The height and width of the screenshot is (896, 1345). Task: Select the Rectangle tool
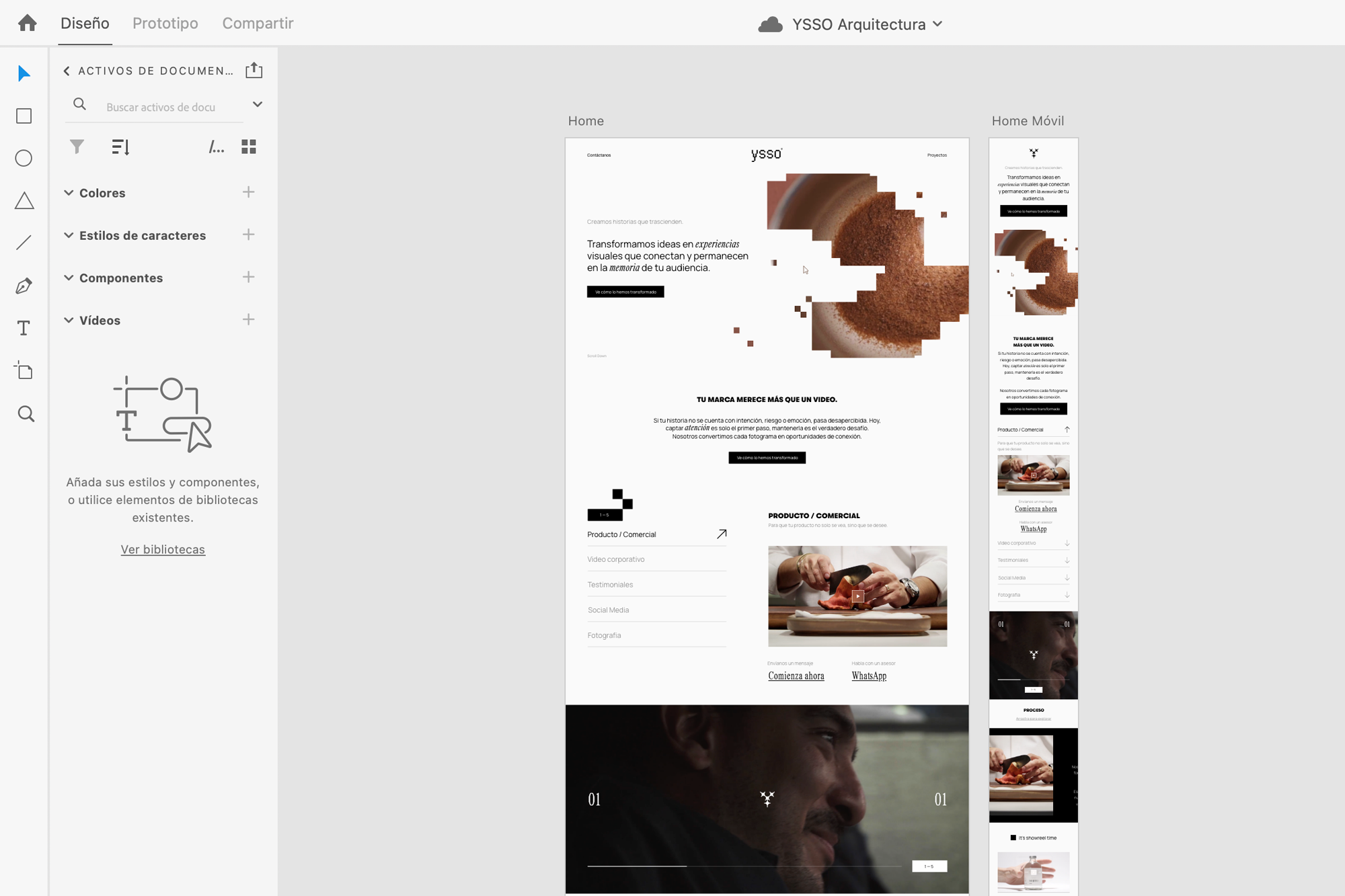[x=24, y=116]
